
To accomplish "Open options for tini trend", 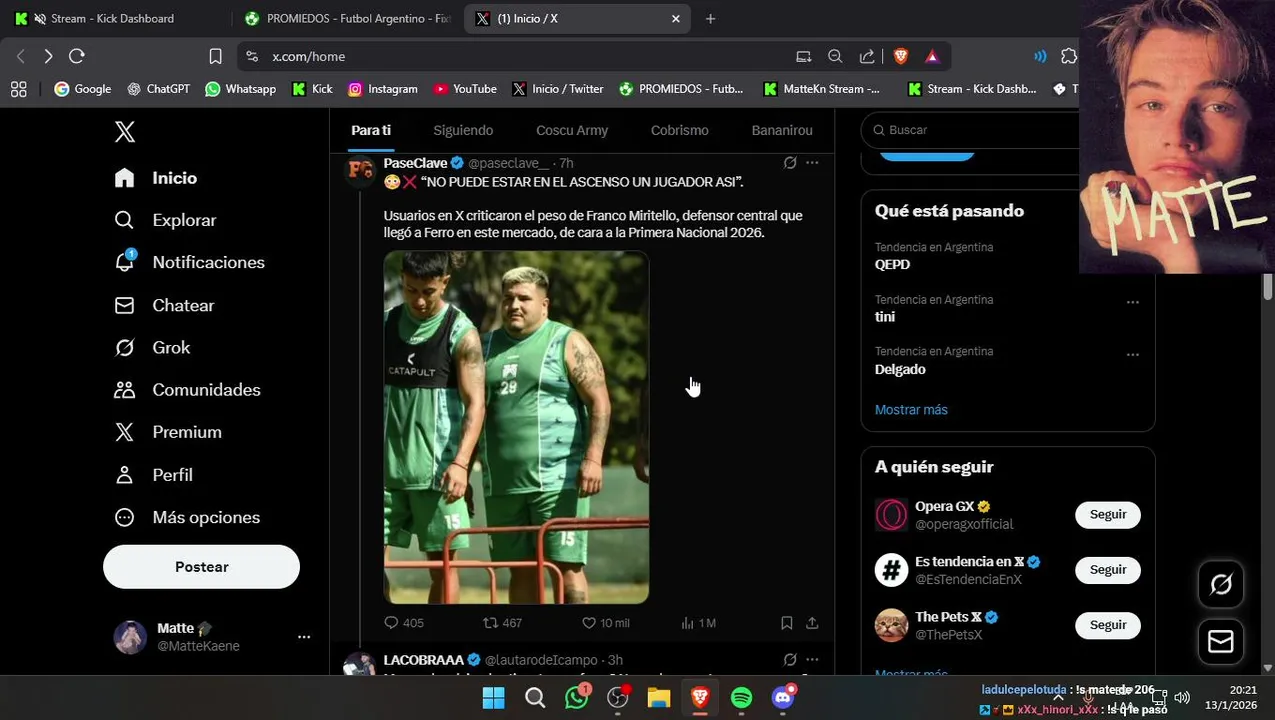I will click(1133, 302).
